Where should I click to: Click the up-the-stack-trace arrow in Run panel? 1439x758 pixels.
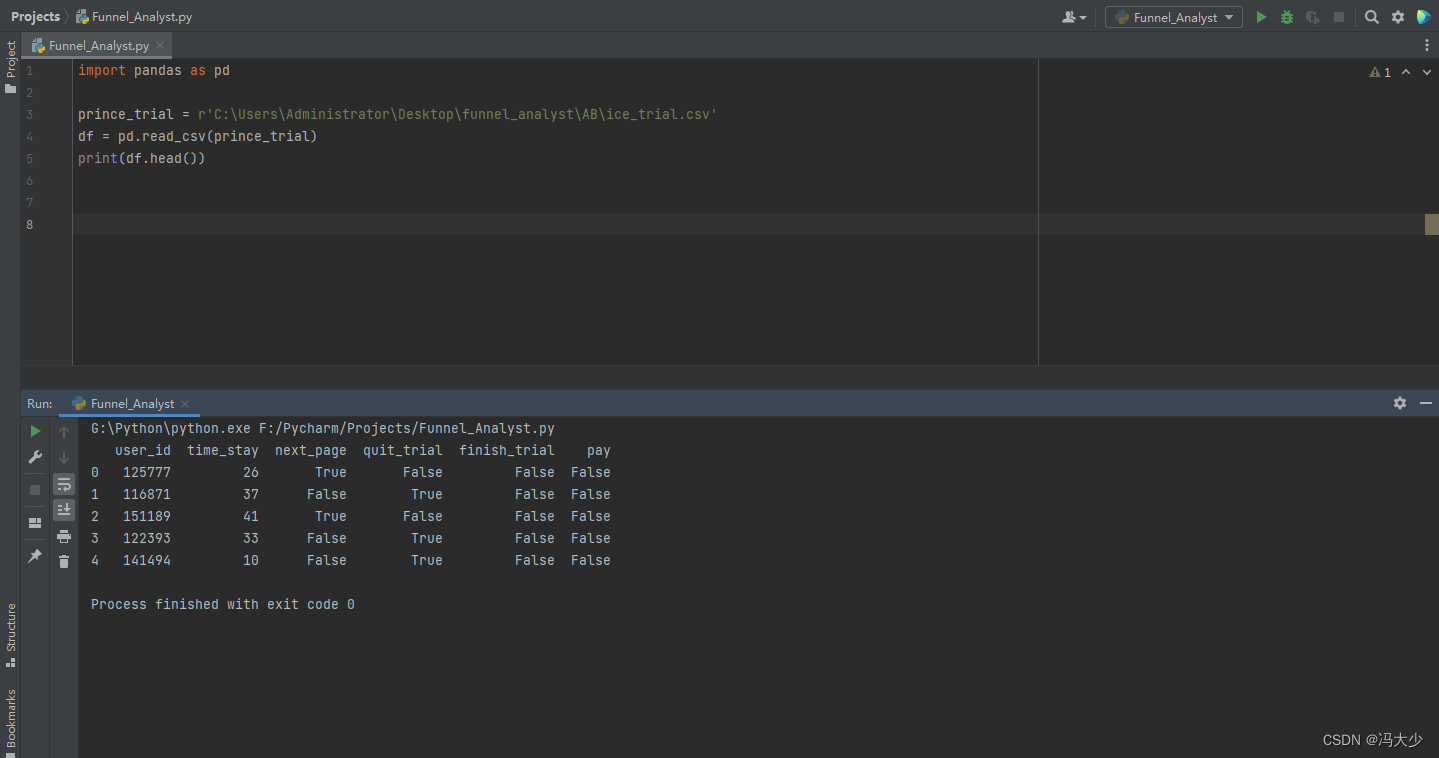pos(64,431)
